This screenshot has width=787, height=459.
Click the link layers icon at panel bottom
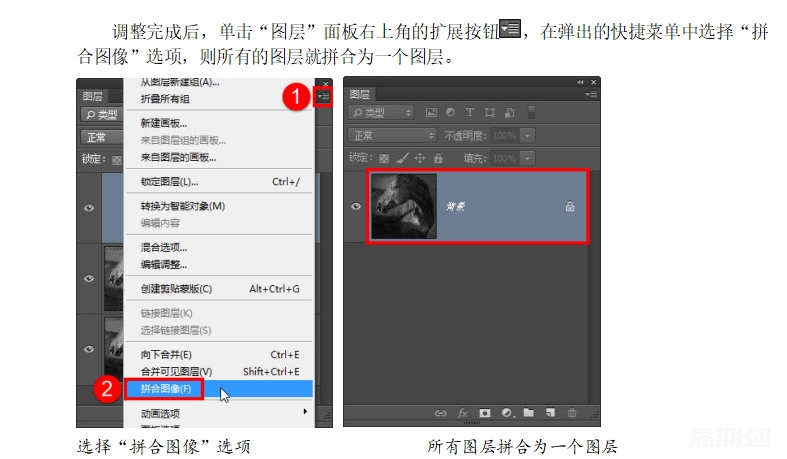pyautogui.click(x=440, y=413)
